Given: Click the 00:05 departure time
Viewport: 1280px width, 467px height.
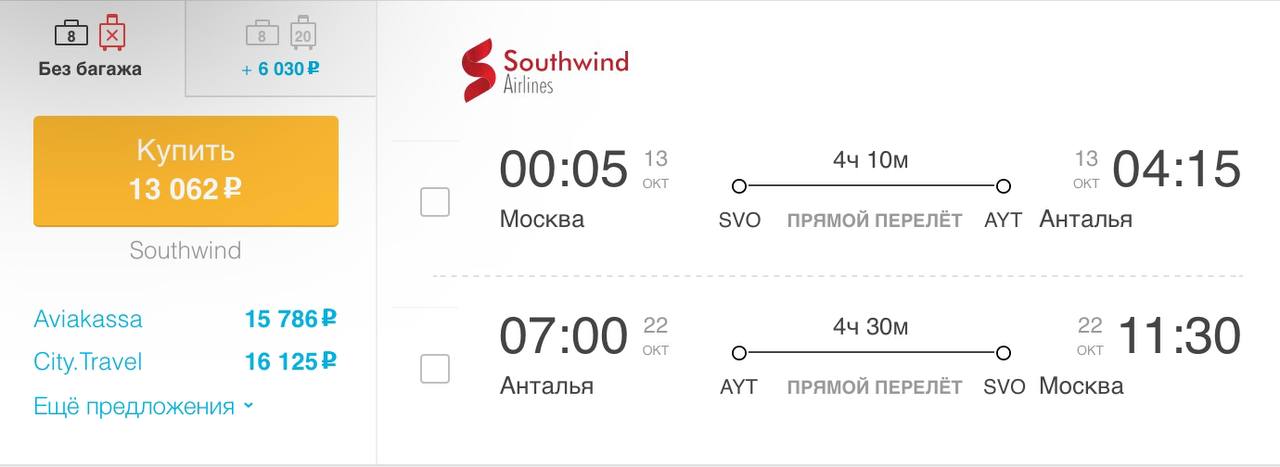Looking at the screenshot, I should (x=563, y=169).
